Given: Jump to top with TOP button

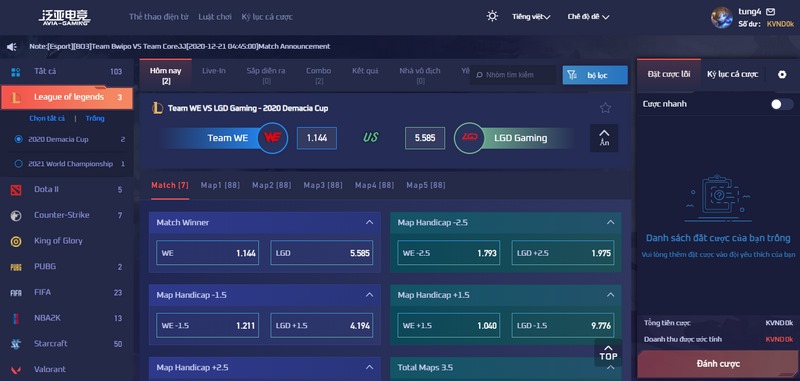Looking at the screenshot, I should point(608,352).
